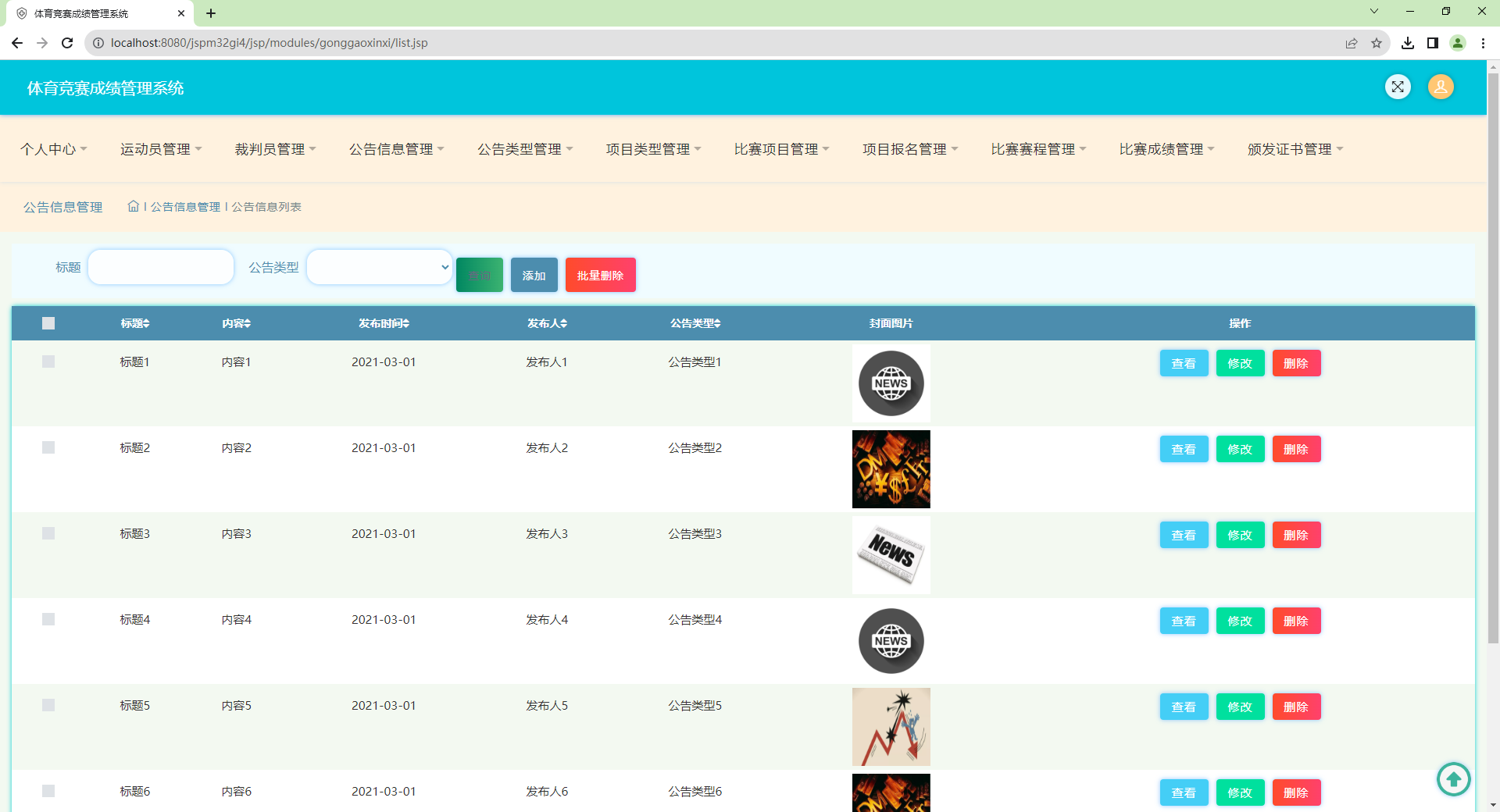Check the checkbox for row 标题2
The width and height of the screenshot is (1500, 812).
tap(48, 447)
